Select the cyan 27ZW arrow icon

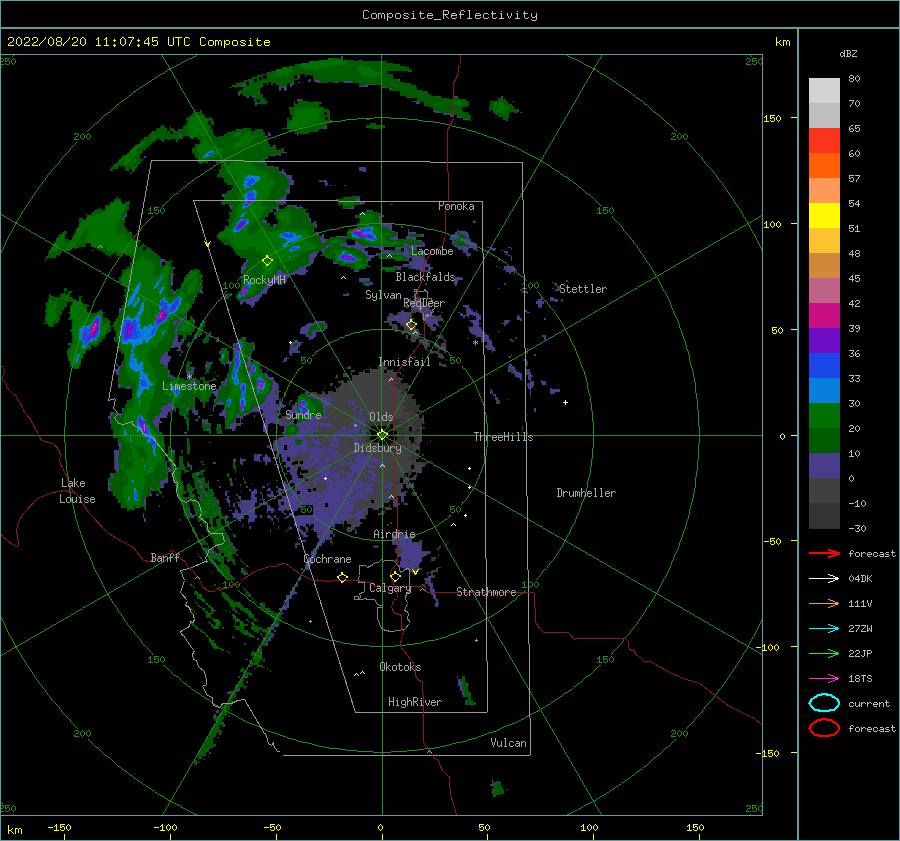(824, 629)
